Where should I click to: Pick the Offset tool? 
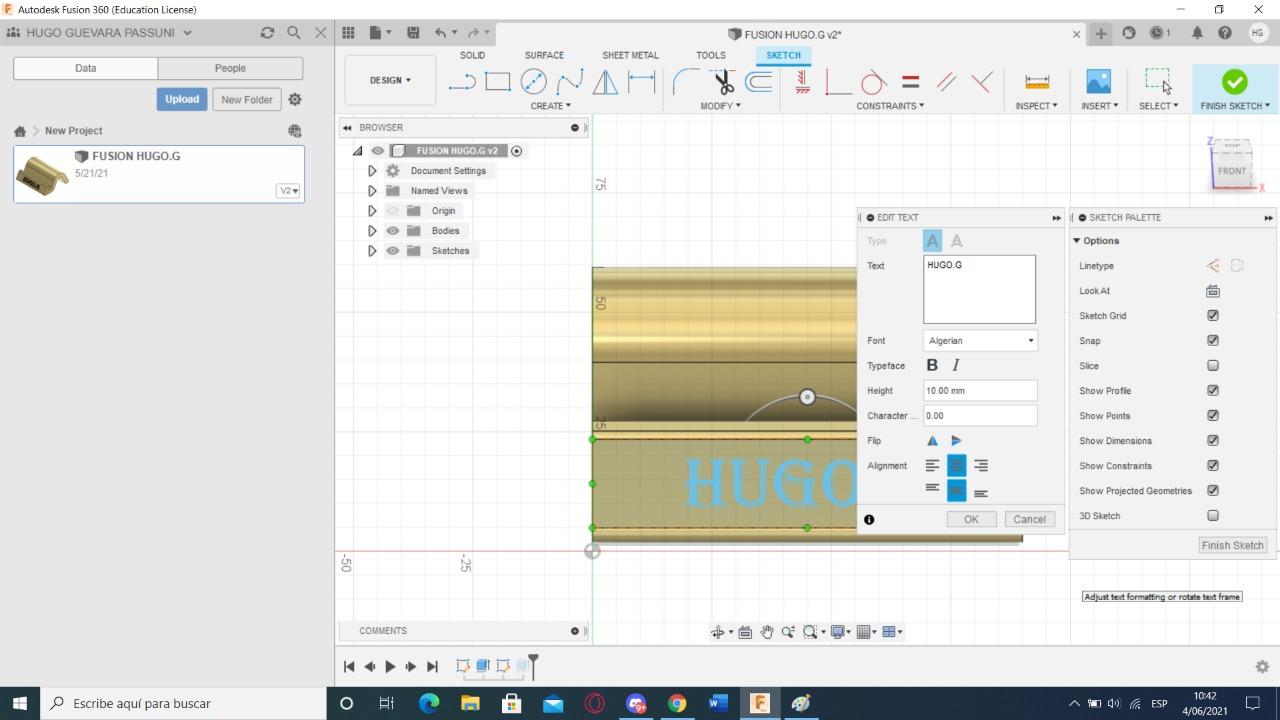[759, 82]
